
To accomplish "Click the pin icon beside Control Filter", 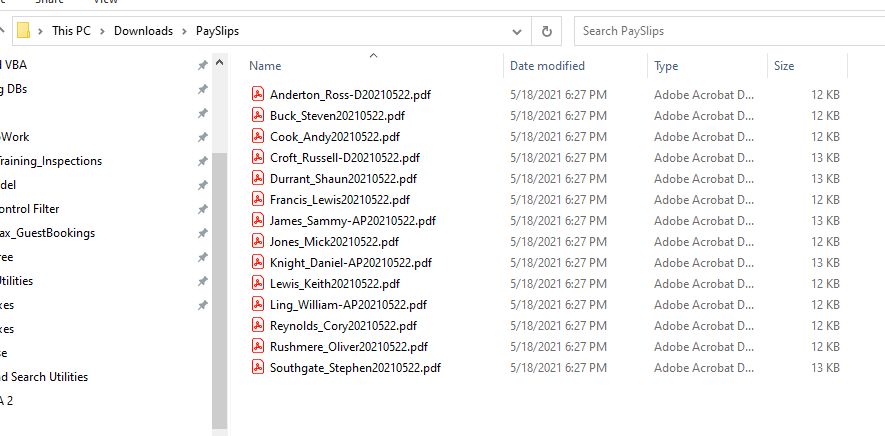I will coord(203,210).
